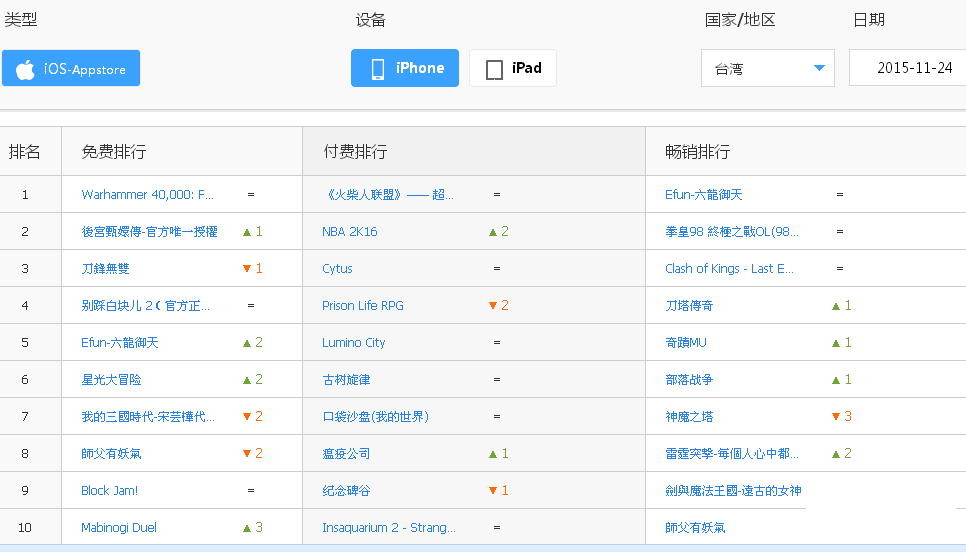Open Insaquarium 2 - Strang... link
Screen dimensions: 966x552
click(389, 527)
